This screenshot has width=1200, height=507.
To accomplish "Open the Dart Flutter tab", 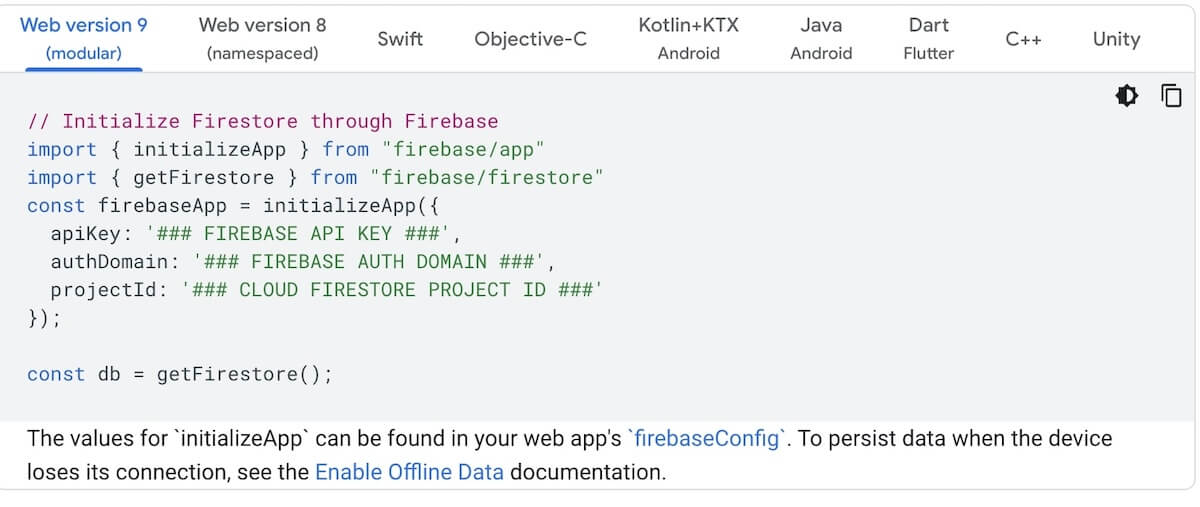I will tap(928, 38).
